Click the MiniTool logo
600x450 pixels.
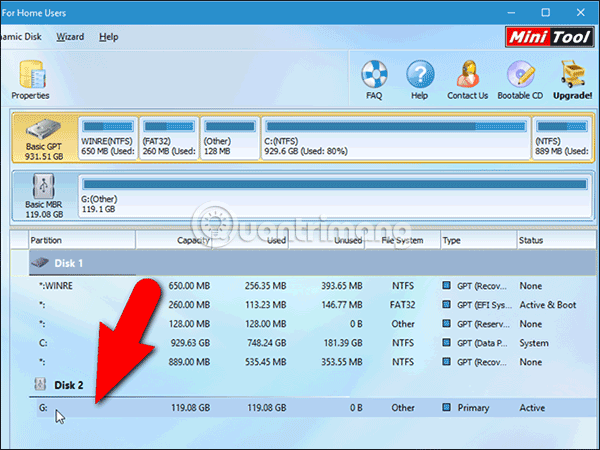pyautogui.click(x=549, y=37)
